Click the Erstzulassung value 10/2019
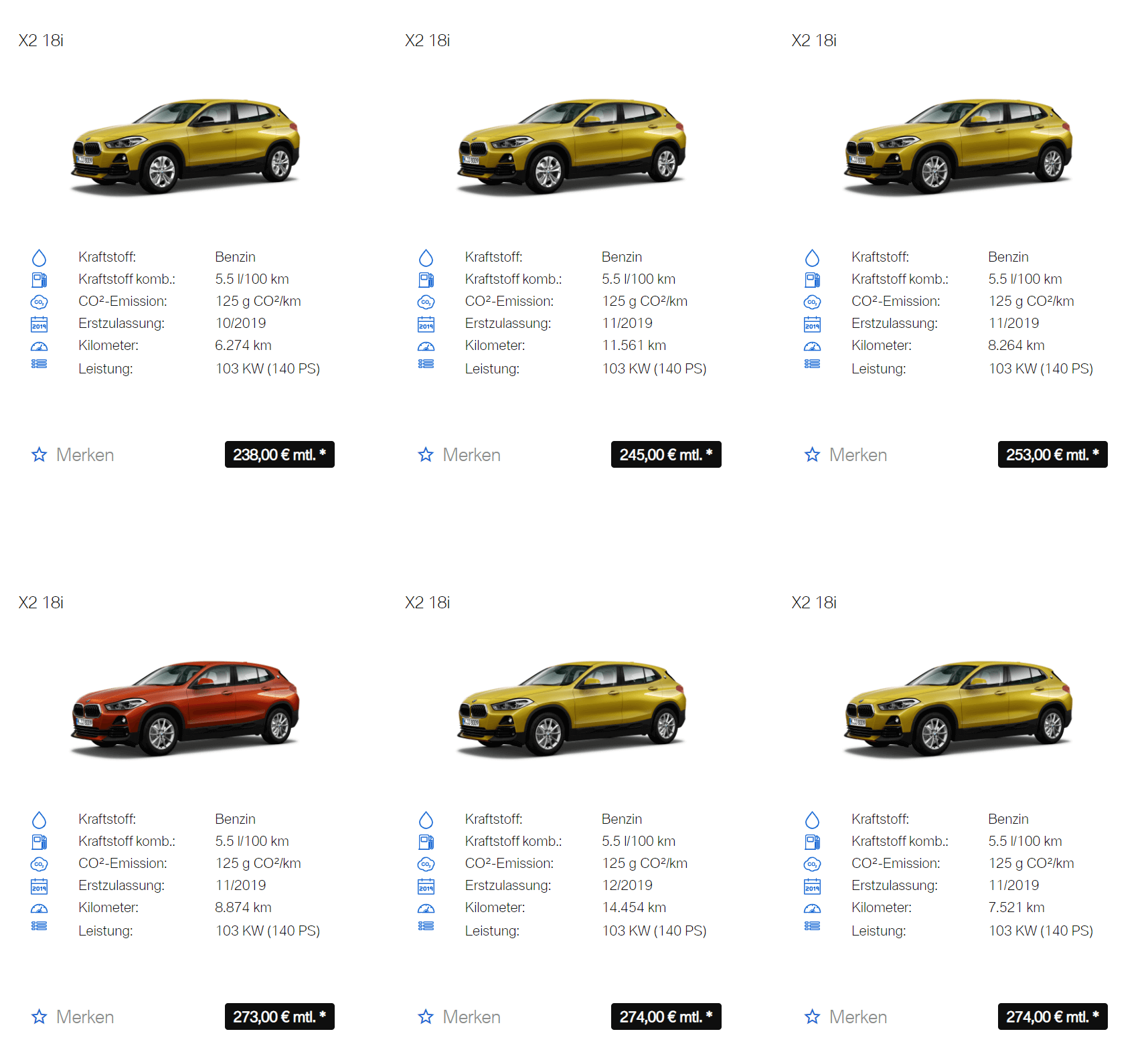Viewport: 1148px width, 1062px height. tap(240, 323)
